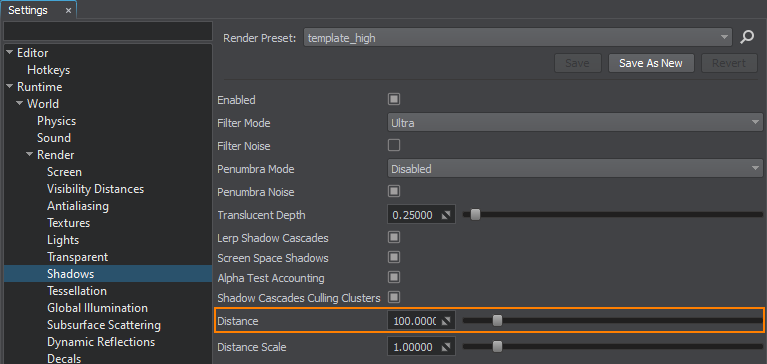Screen dimensions: 767x364
Task: Toggle the Enabled checkbox
Action: tap(394, 100)
